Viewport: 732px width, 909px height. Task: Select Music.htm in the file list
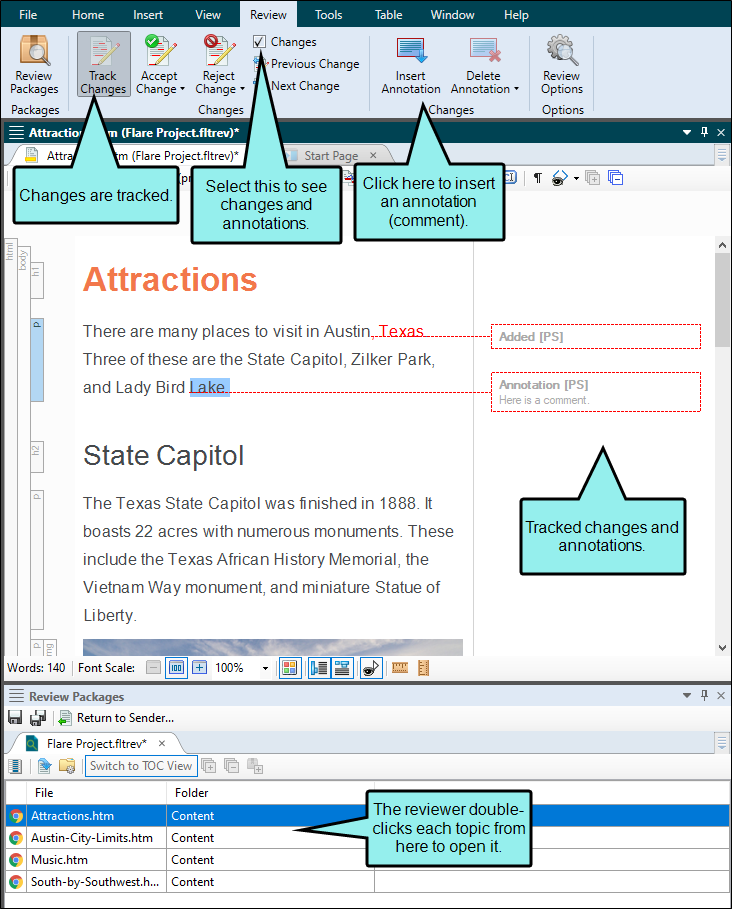coord(367,860)
